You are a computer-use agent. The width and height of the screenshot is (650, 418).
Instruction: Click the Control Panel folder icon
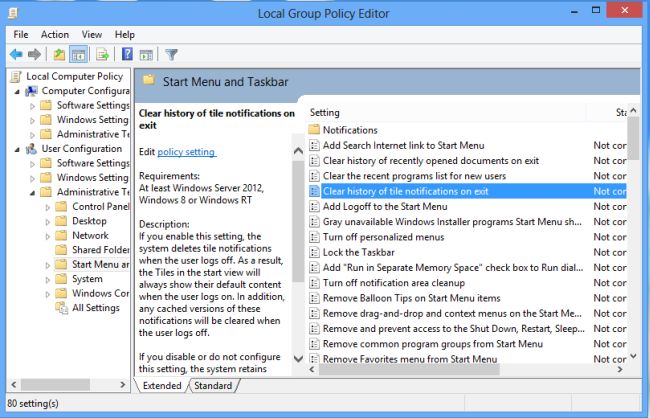[61, 206]
